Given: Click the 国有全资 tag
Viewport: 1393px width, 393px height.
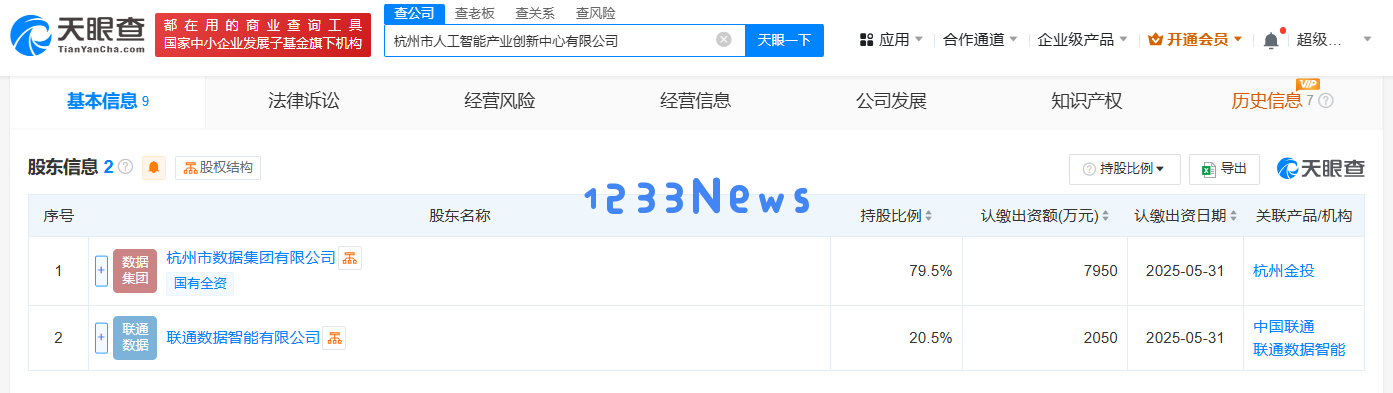Looking at the screenshot, I should click(200, 283).
